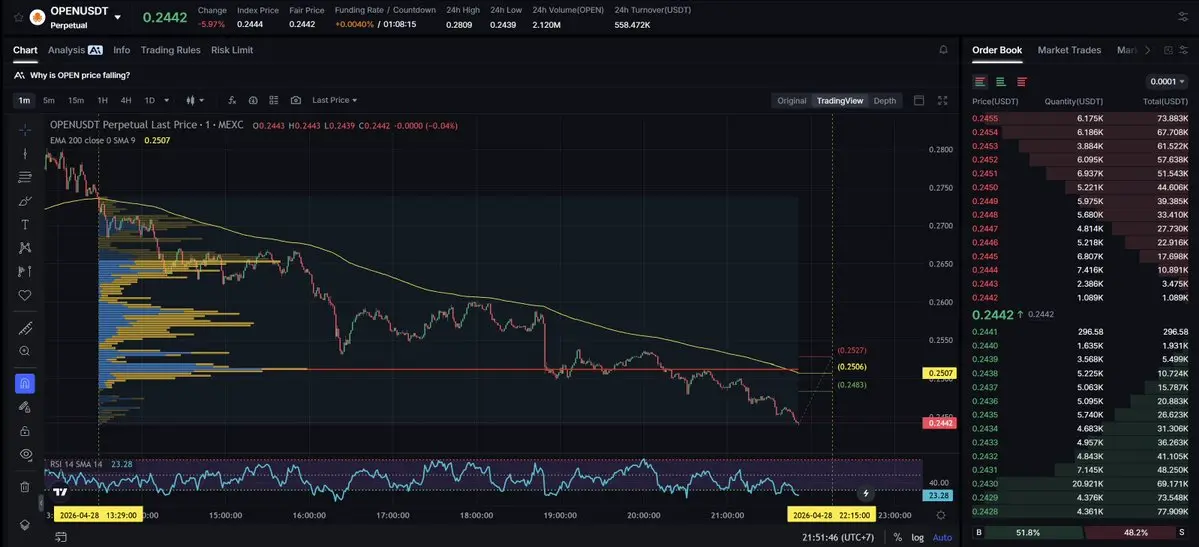Select the 1H timeframe
This screenshot has height=547, width=1199.
point(102,100)
